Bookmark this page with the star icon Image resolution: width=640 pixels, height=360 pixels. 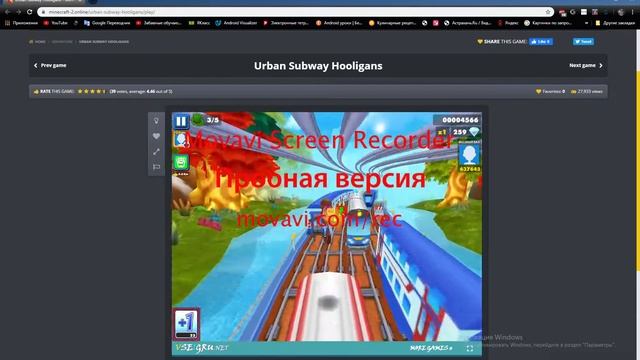[548, 12]
